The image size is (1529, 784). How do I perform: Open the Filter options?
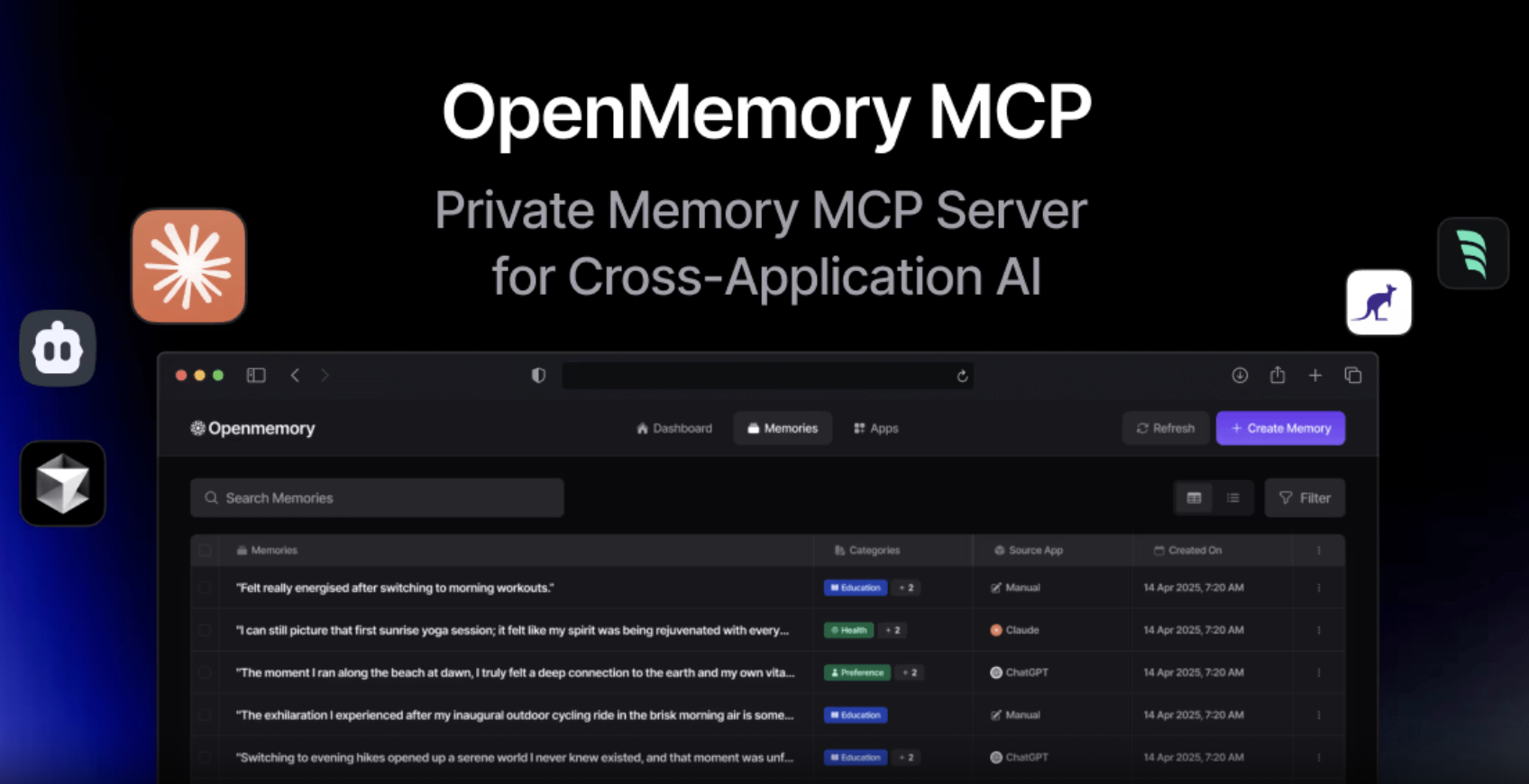pyautogui.click(x=1305, y=498)
